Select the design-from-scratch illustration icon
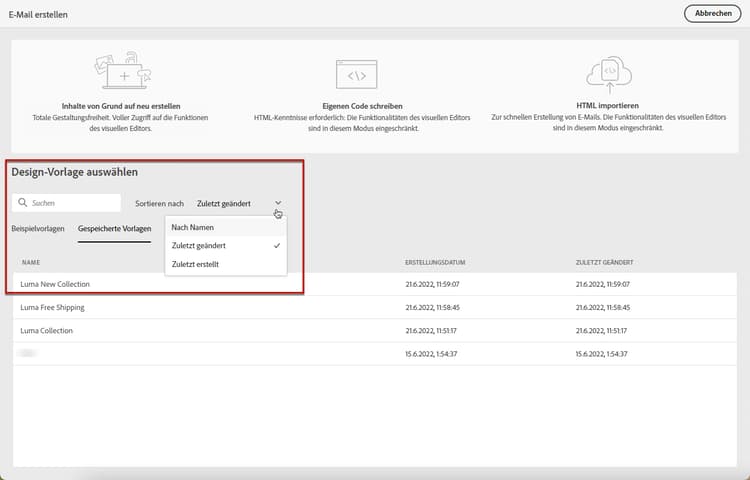Image resolution: width=750 pixels, height=480 pixels. (x=123, y=70)
